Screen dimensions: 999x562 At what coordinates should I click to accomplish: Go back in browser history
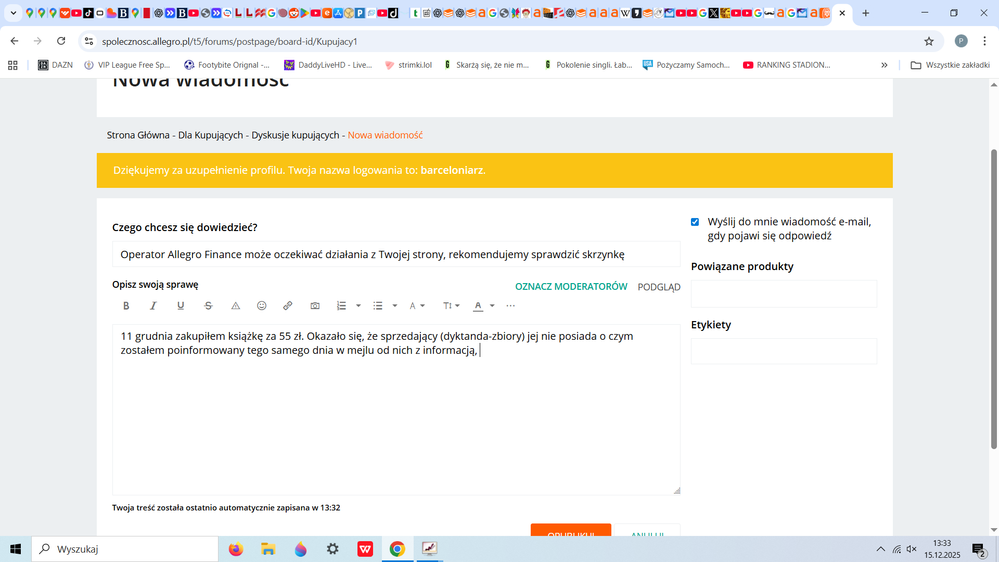click(14, 41)
